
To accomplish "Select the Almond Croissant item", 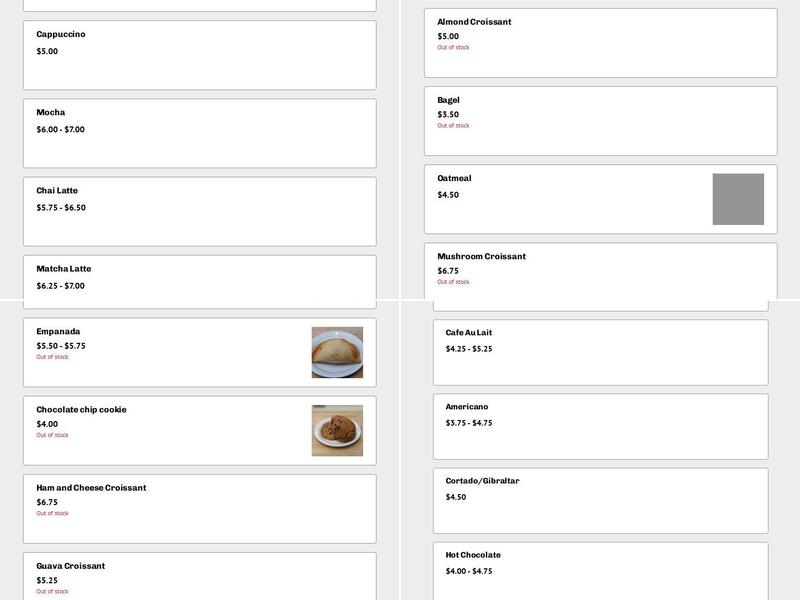I will (x=600, y=43).
